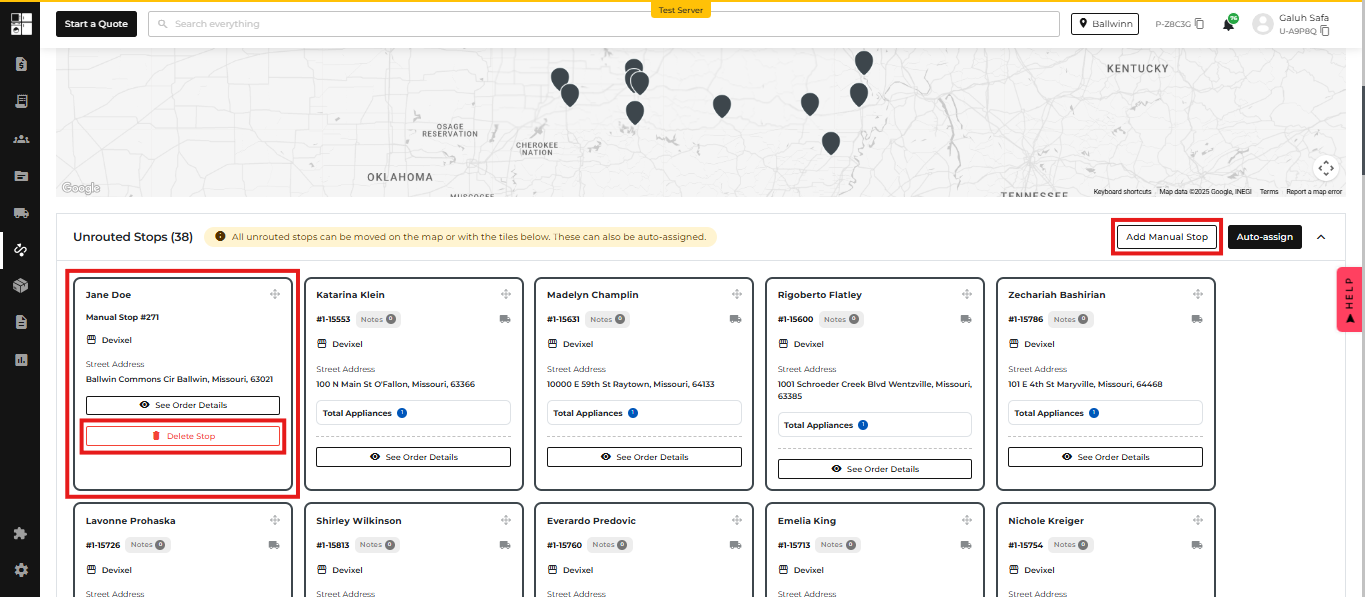Open Notes badge on Madelyn Champlin card
1365x597 pixels.
606,319
